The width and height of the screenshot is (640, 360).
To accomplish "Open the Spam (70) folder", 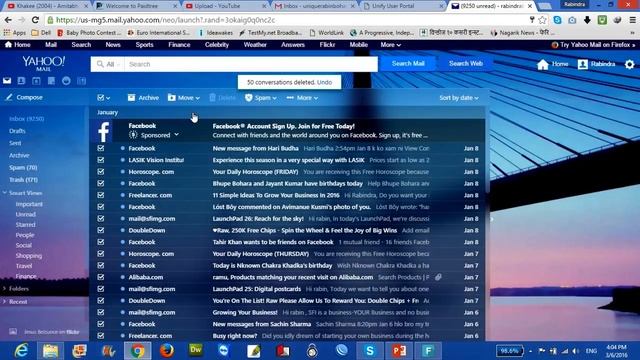I will click(23, 167).
